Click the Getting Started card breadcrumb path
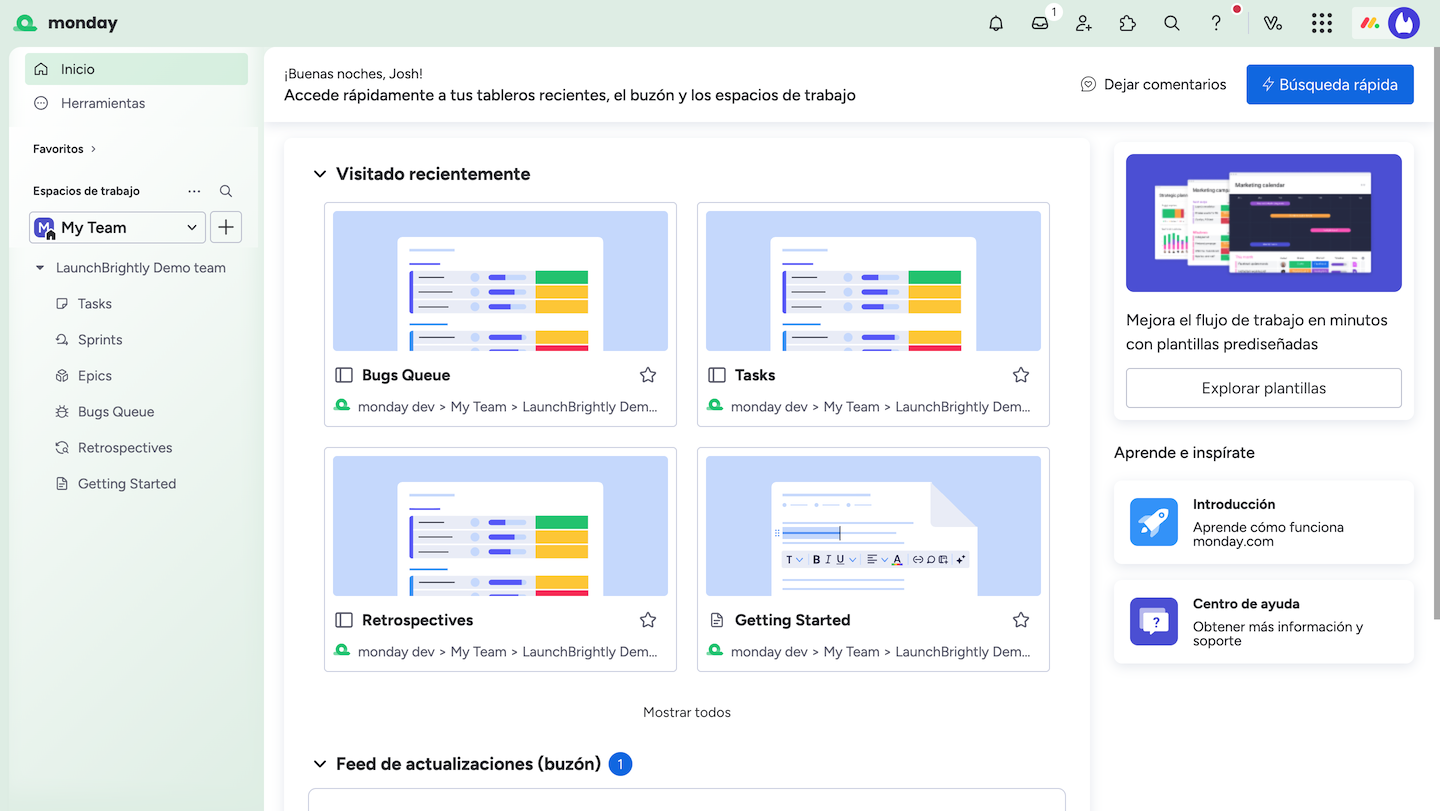Image resolution: width=1440 pixels, height=811 pixels. point(881,652)
